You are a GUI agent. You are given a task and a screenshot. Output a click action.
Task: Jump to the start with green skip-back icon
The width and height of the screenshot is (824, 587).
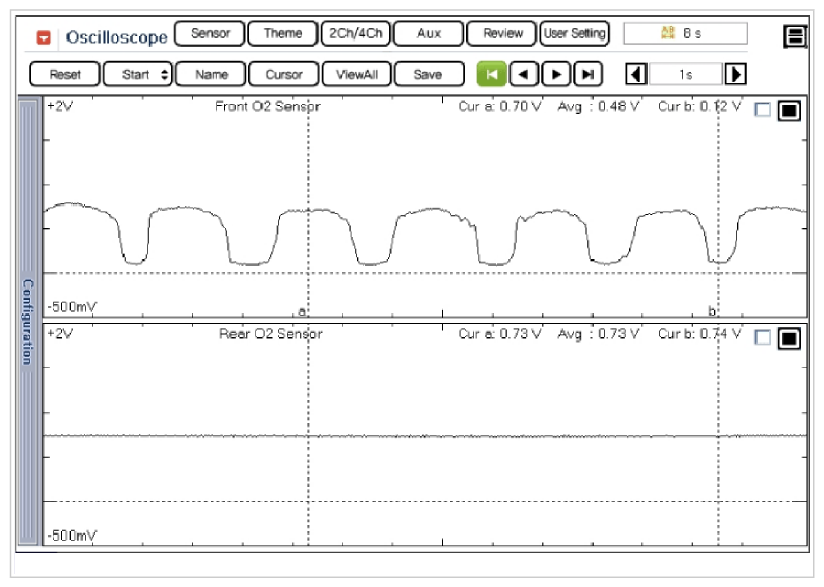click(x=491, y=74)
